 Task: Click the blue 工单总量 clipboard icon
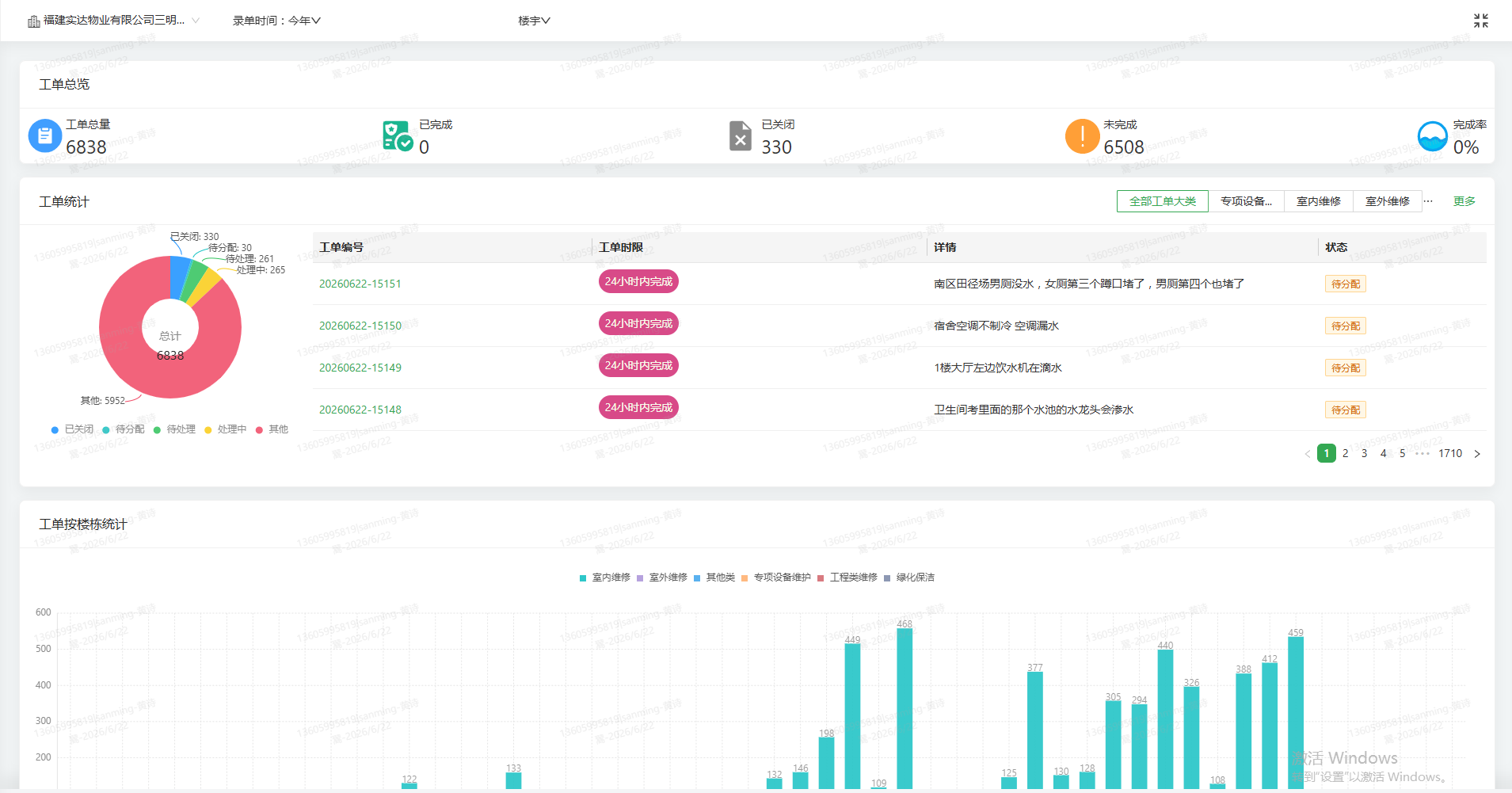(45, 135)
